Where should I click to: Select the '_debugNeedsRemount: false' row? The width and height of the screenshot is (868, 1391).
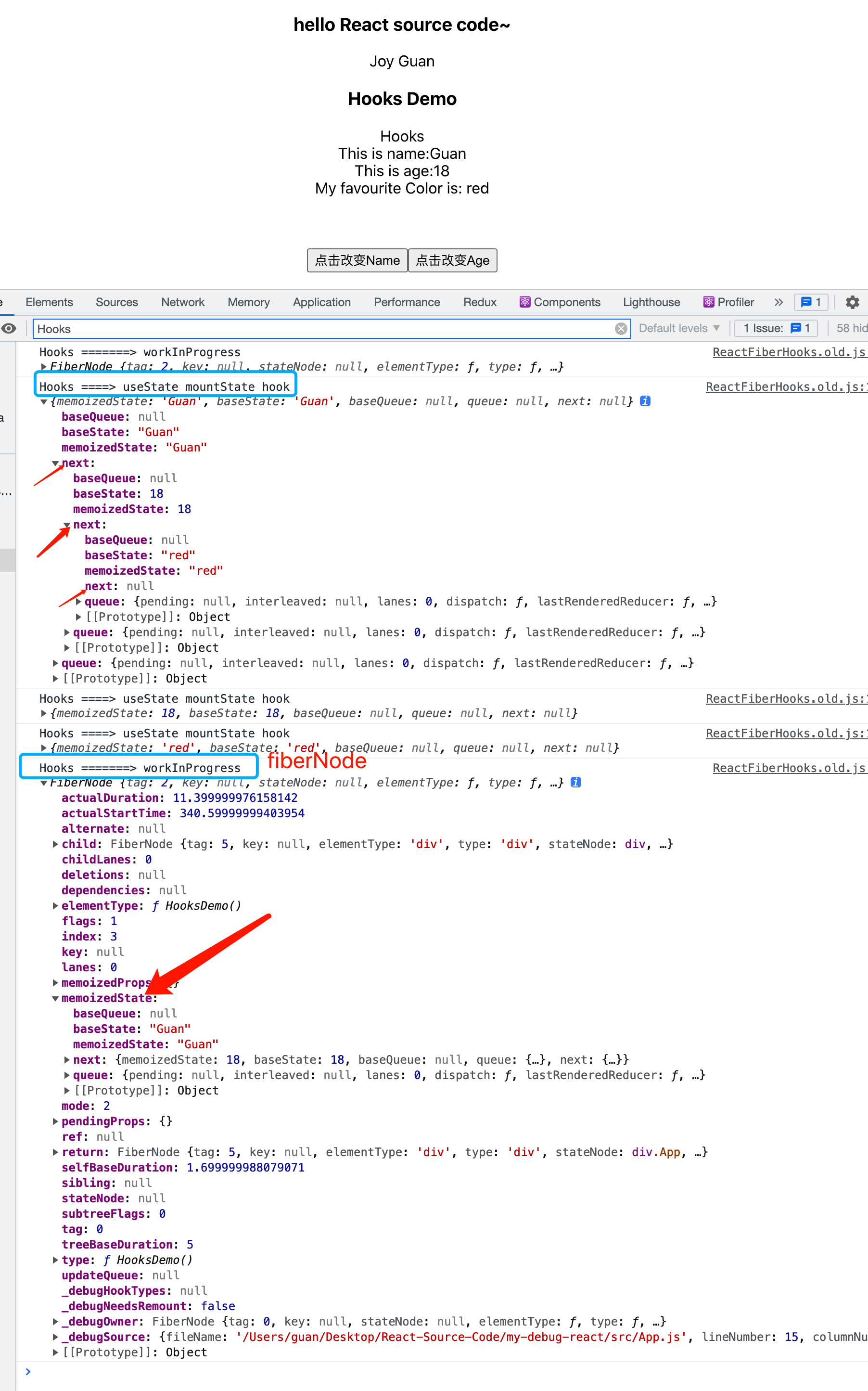(x=149, y=1305)
